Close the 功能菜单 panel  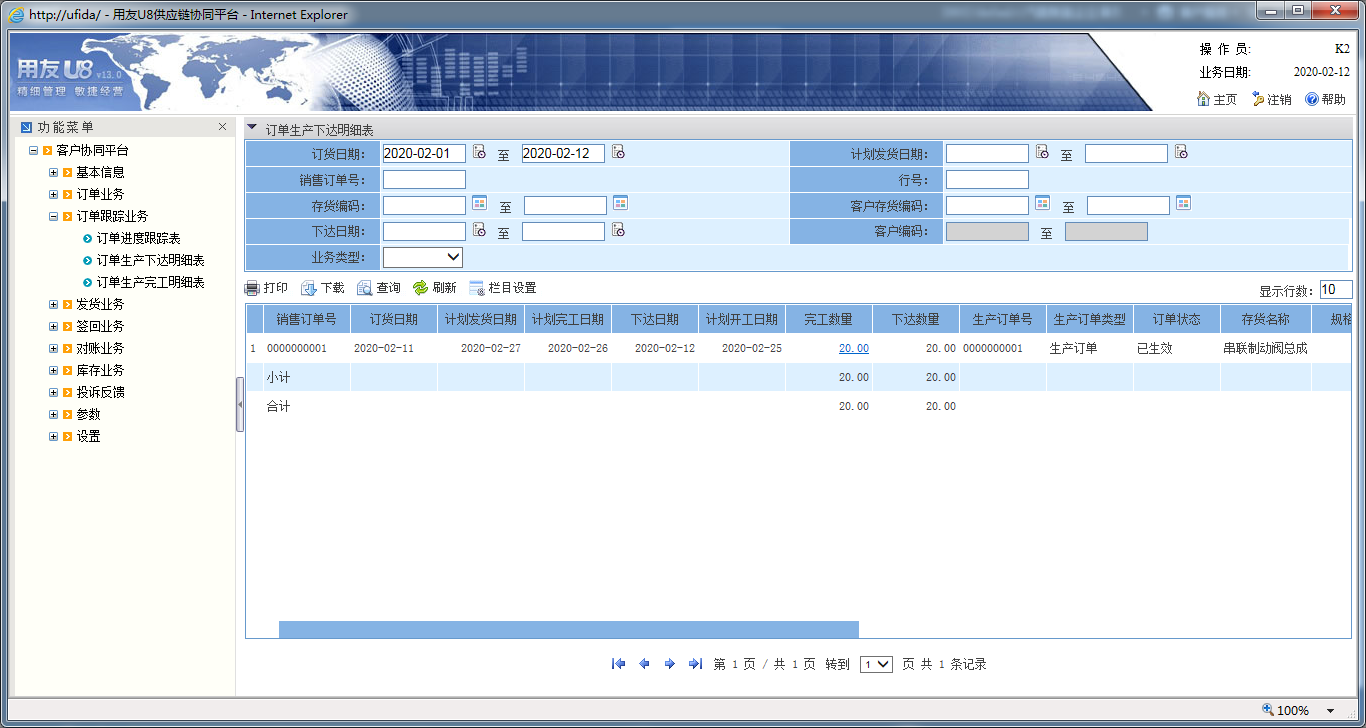(222, 127)
